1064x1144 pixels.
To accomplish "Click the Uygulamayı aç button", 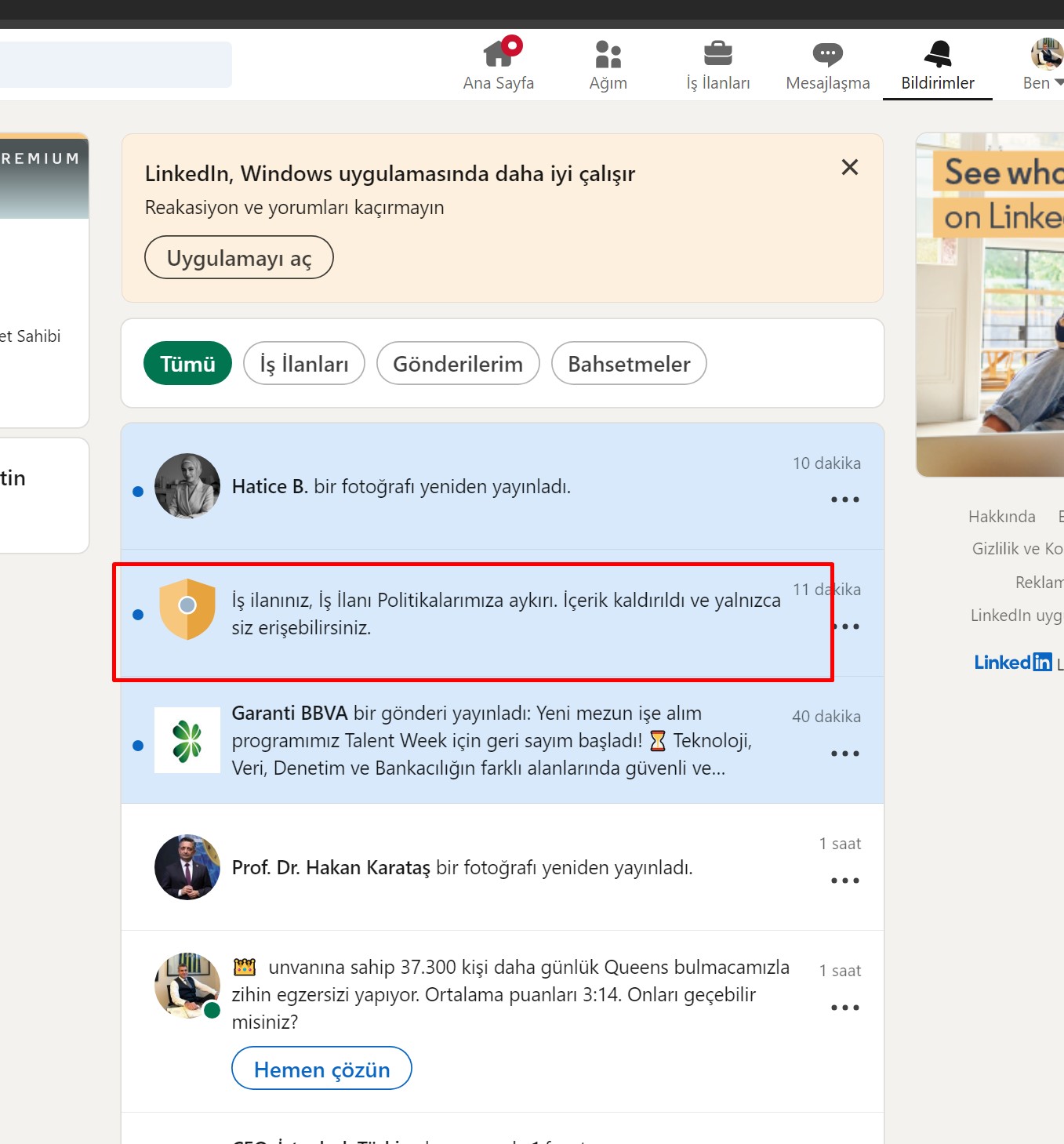I will [239, 257].
